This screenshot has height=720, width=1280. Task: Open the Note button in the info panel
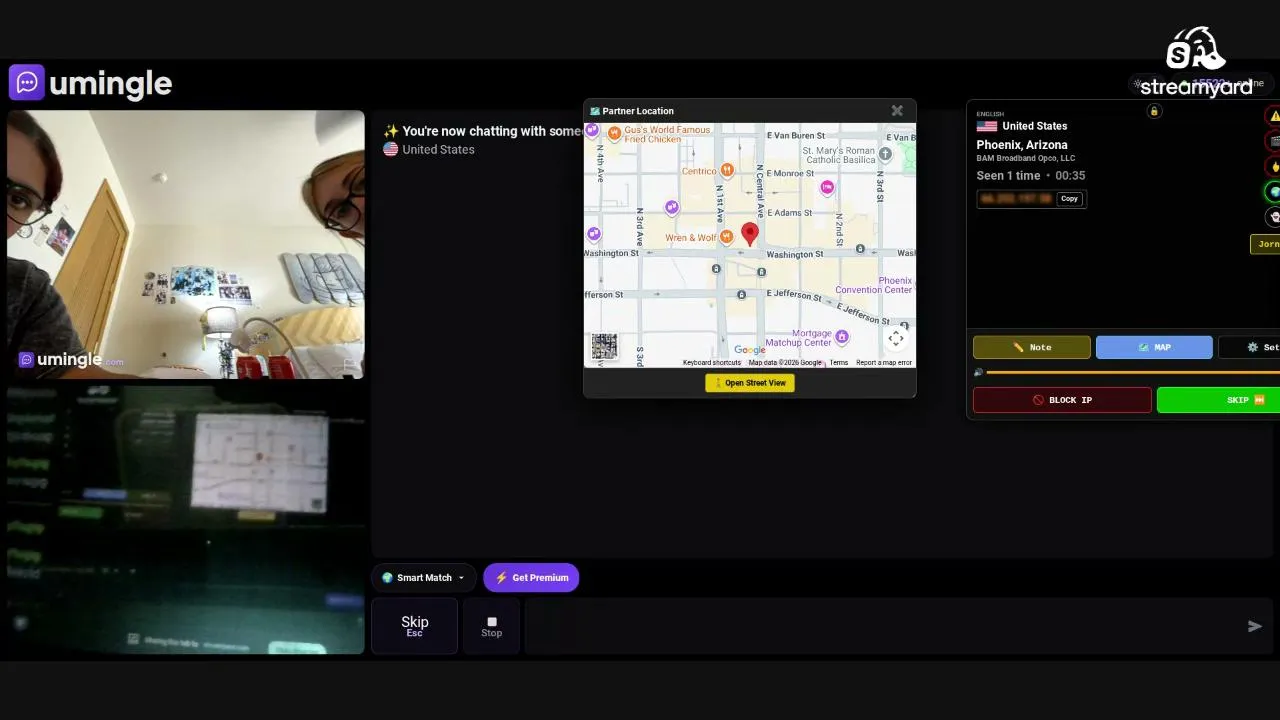point(1032,348)
